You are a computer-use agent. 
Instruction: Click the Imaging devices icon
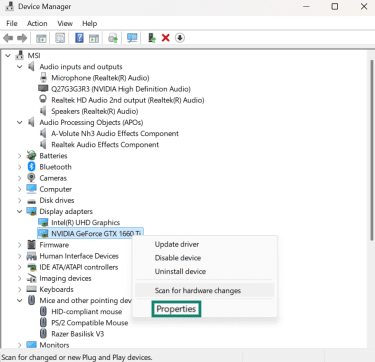click(31, 278)
